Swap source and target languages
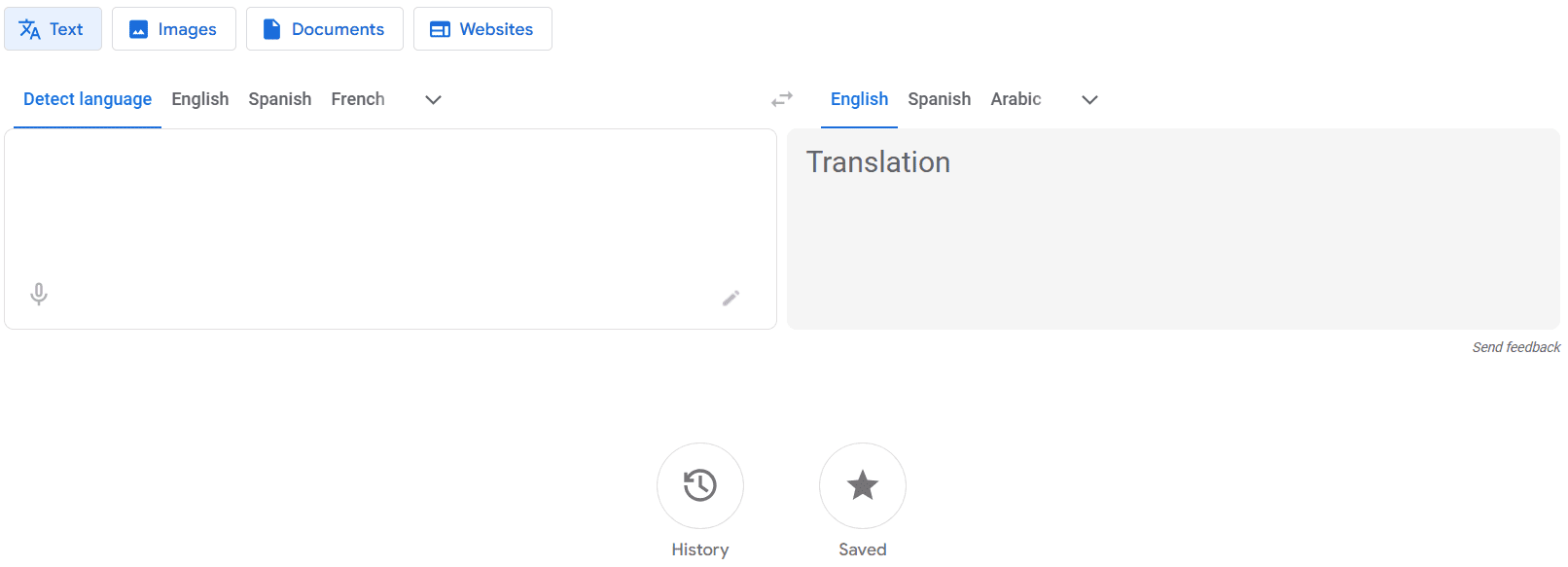1568x567 pixels. click(781, 98)
